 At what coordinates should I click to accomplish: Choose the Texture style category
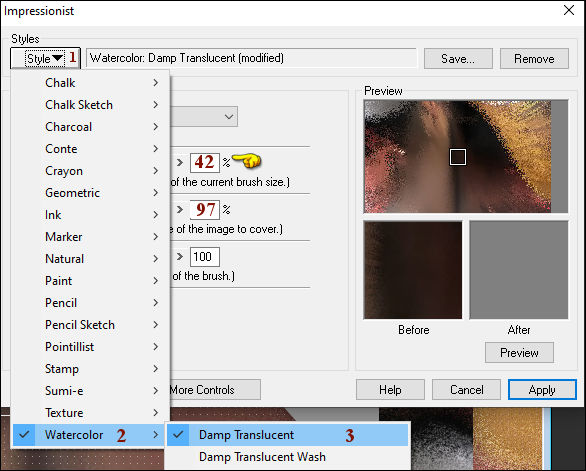pos(90,413)
